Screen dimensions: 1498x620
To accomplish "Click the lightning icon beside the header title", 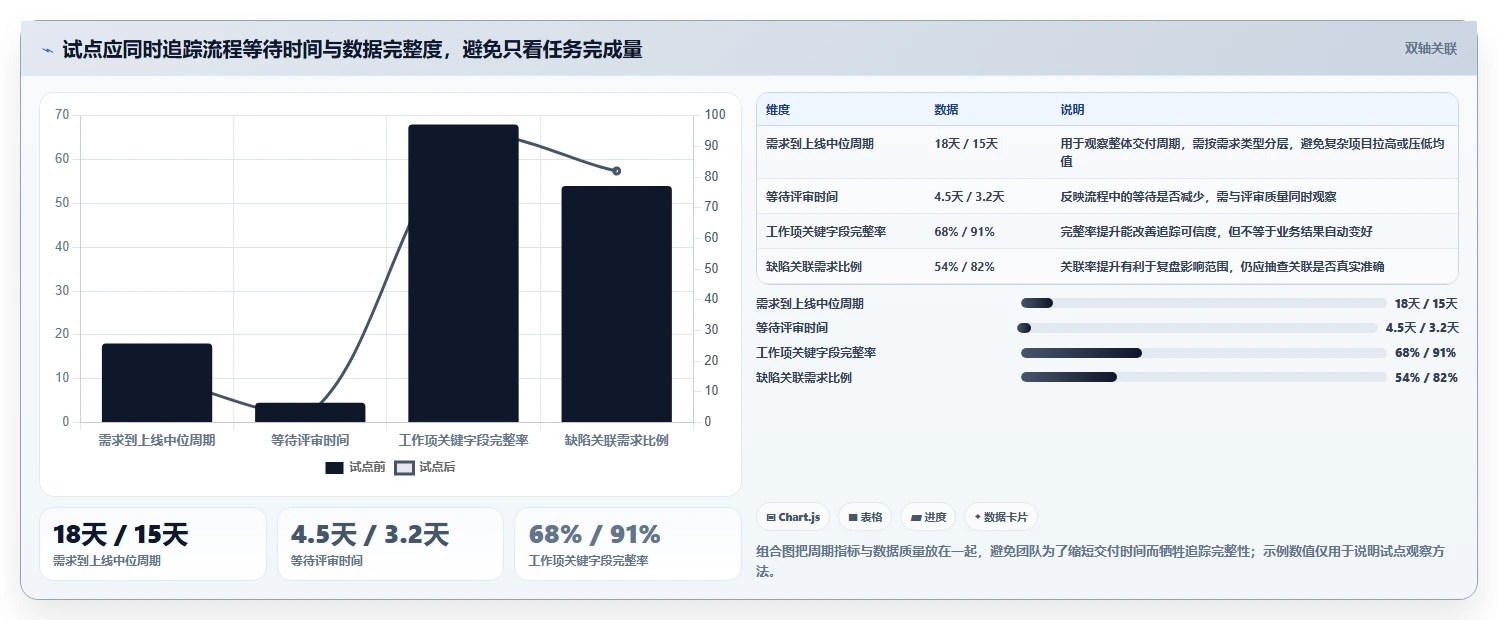I will pyautogui.click(x=48, y=50).
